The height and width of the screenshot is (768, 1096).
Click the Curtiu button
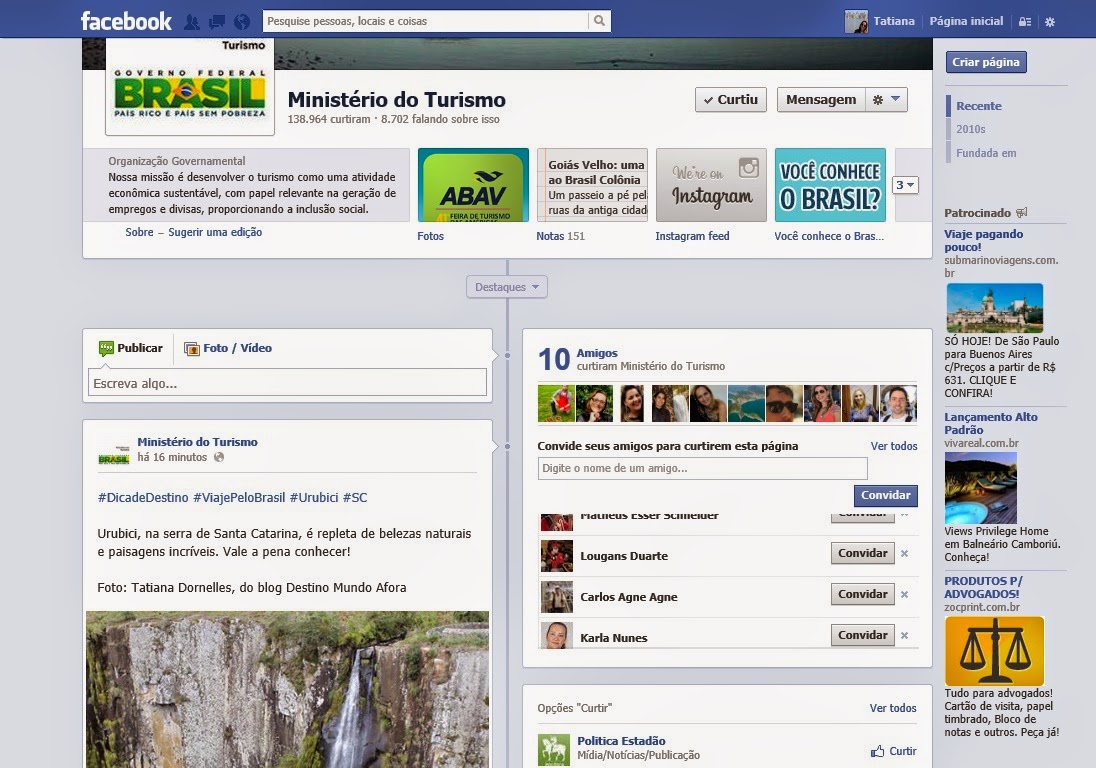pyautogui.click(x=730, y=100)
